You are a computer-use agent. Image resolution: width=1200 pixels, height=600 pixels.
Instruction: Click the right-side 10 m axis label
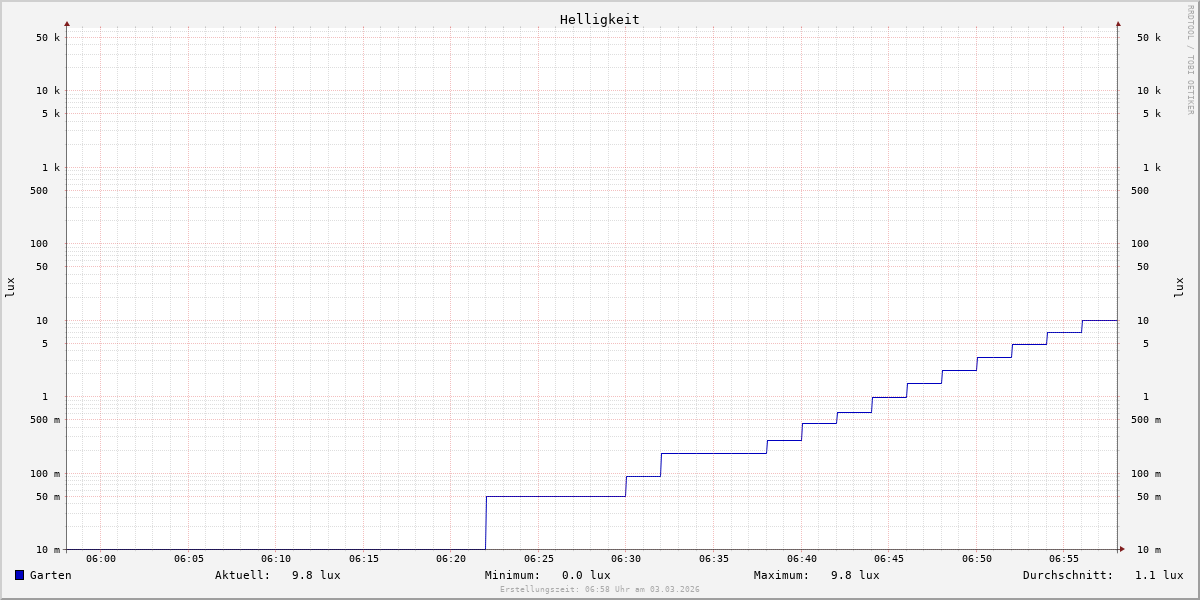(1148, 550)
